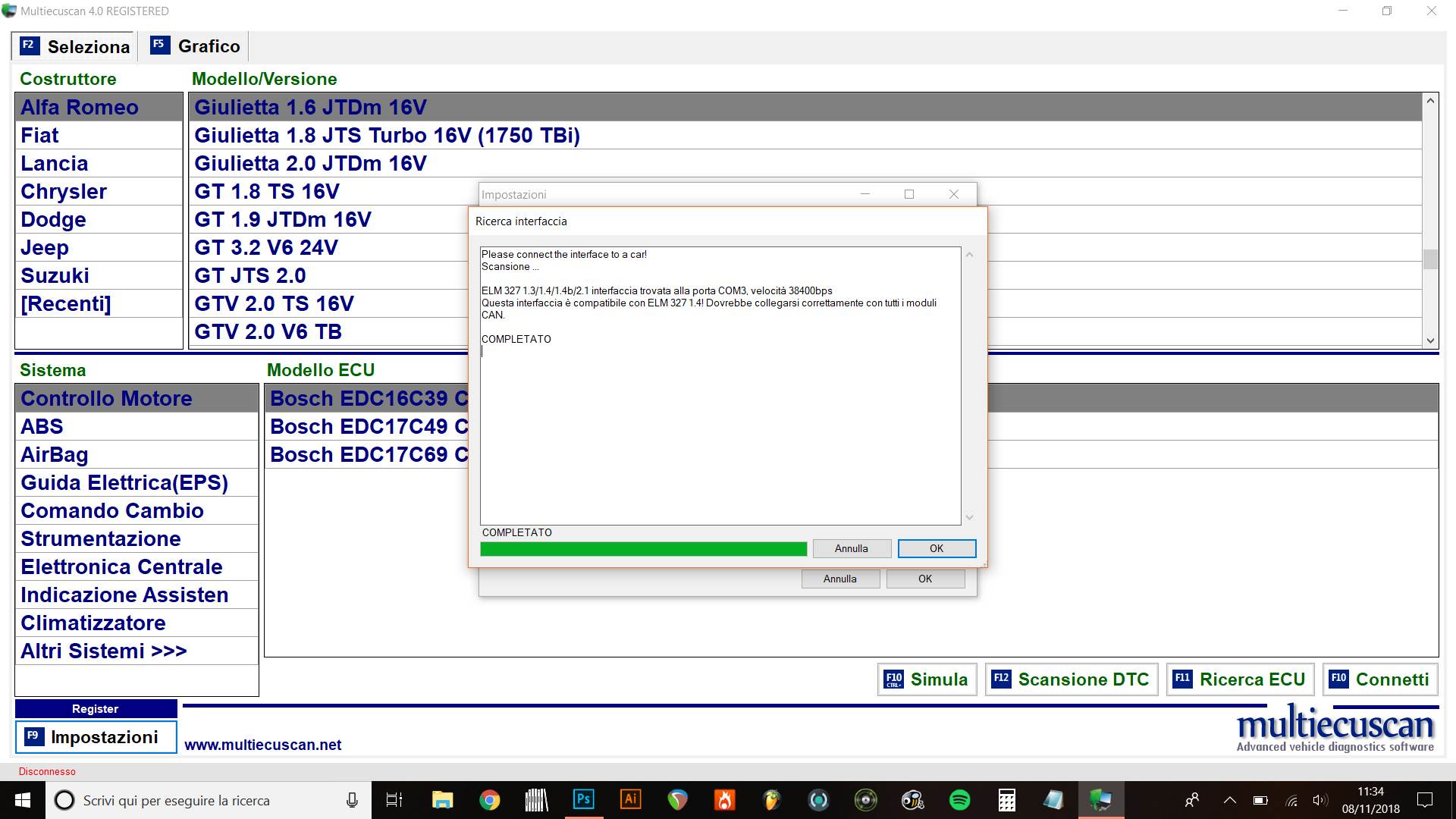Open the Windows Start menu

(x=23, y=800)
